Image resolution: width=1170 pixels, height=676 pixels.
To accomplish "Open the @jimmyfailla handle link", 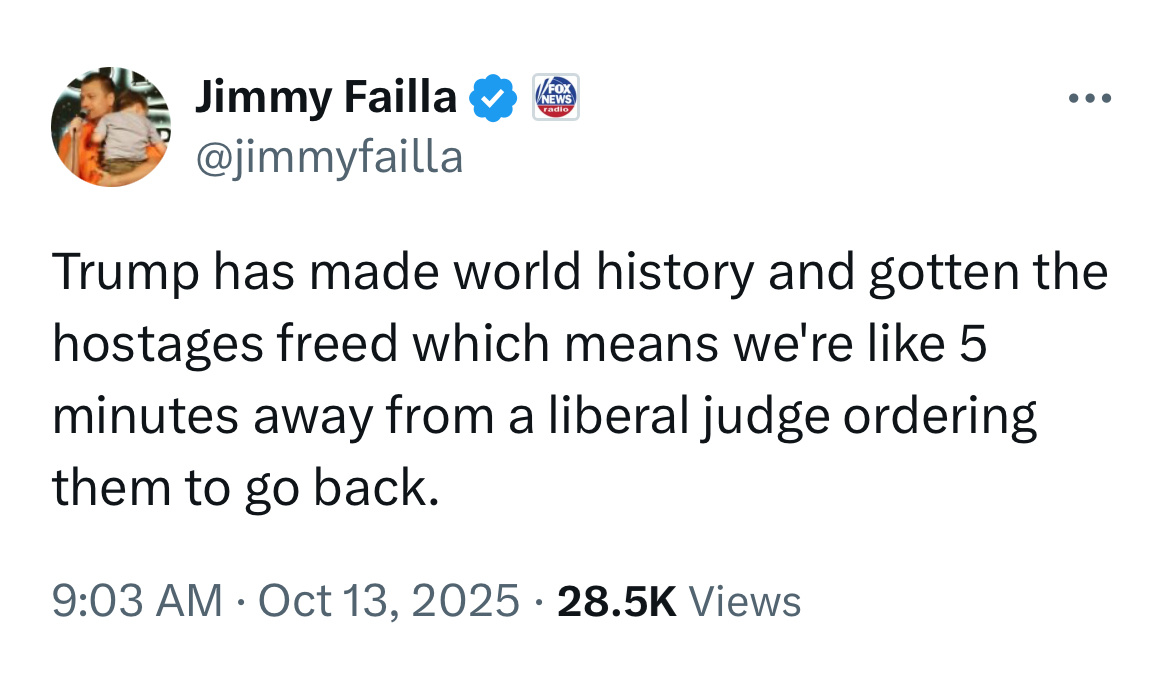I will tap(329, 157).
